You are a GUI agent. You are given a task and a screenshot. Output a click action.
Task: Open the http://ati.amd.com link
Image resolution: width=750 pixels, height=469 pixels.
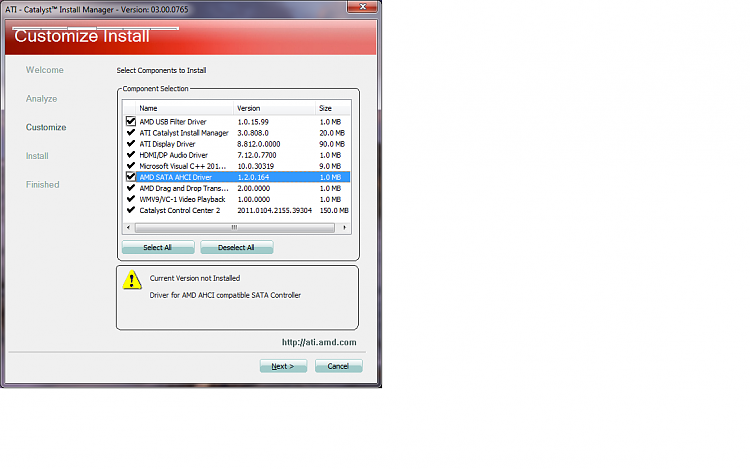319,342
